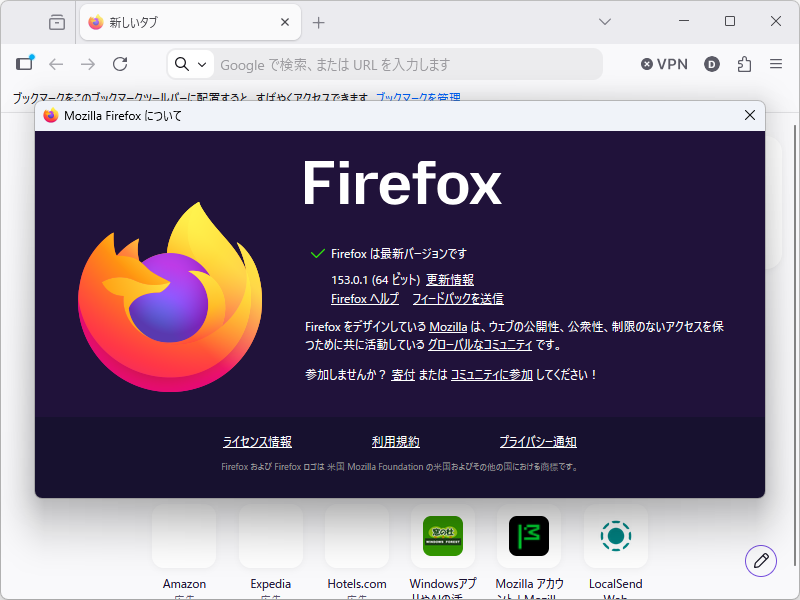Click the ブックマークを管理 link
This screenshot has width=800, height=600.
click(418, 97)
